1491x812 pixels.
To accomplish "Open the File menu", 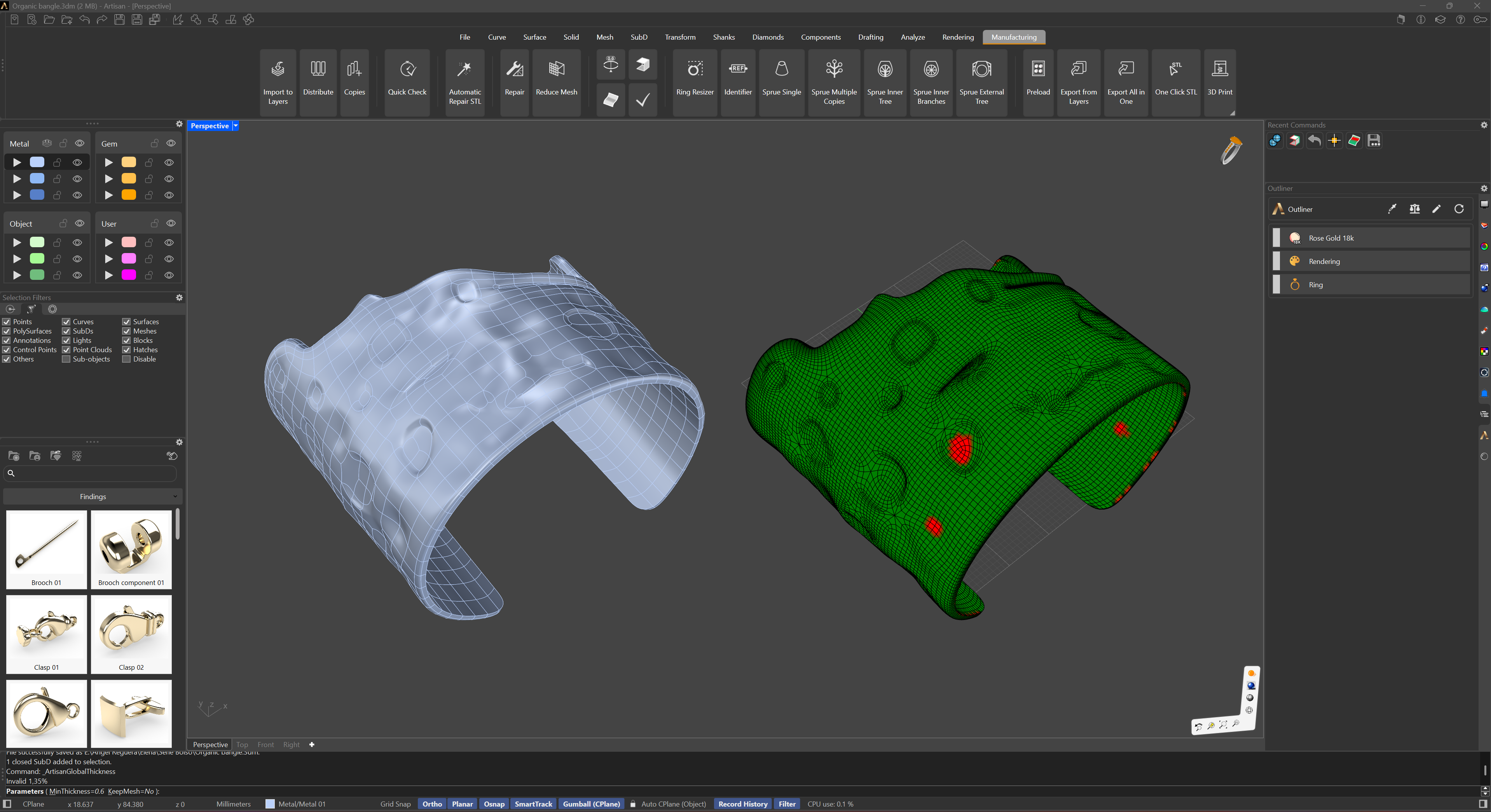I will (465, 37).
